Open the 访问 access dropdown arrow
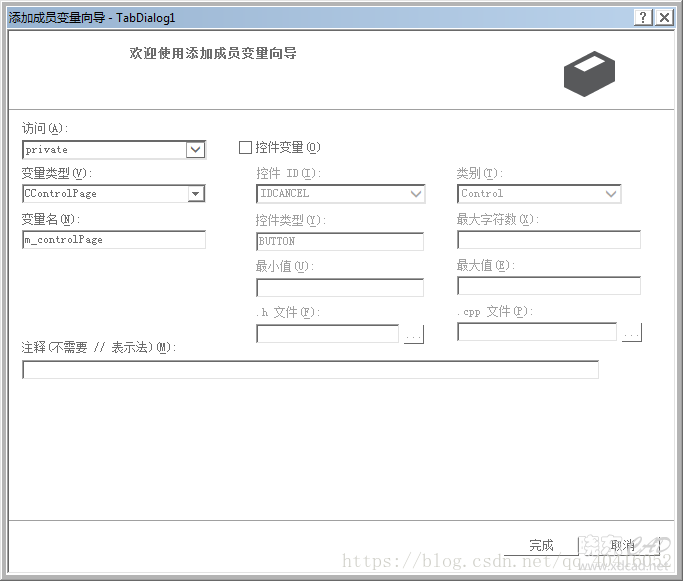683x581 pixels. [x=196, y=150]
